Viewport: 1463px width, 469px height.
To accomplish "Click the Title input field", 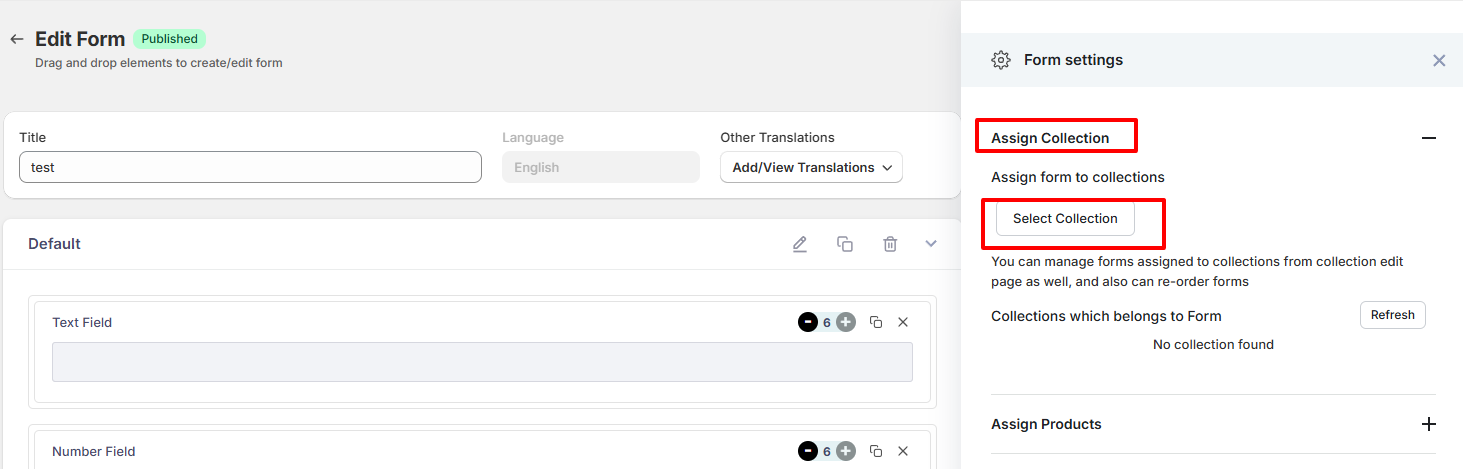I will pyautogui.click(x=250, y=167).
